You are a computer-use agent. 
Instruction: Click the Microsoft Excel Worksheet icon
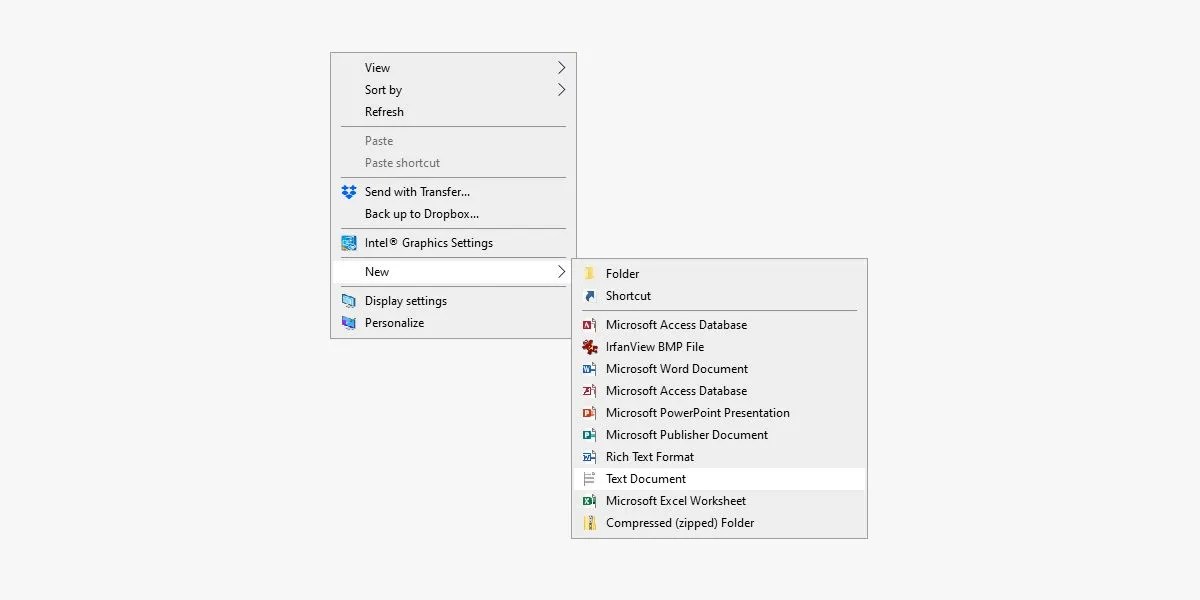tap(589, 501)
